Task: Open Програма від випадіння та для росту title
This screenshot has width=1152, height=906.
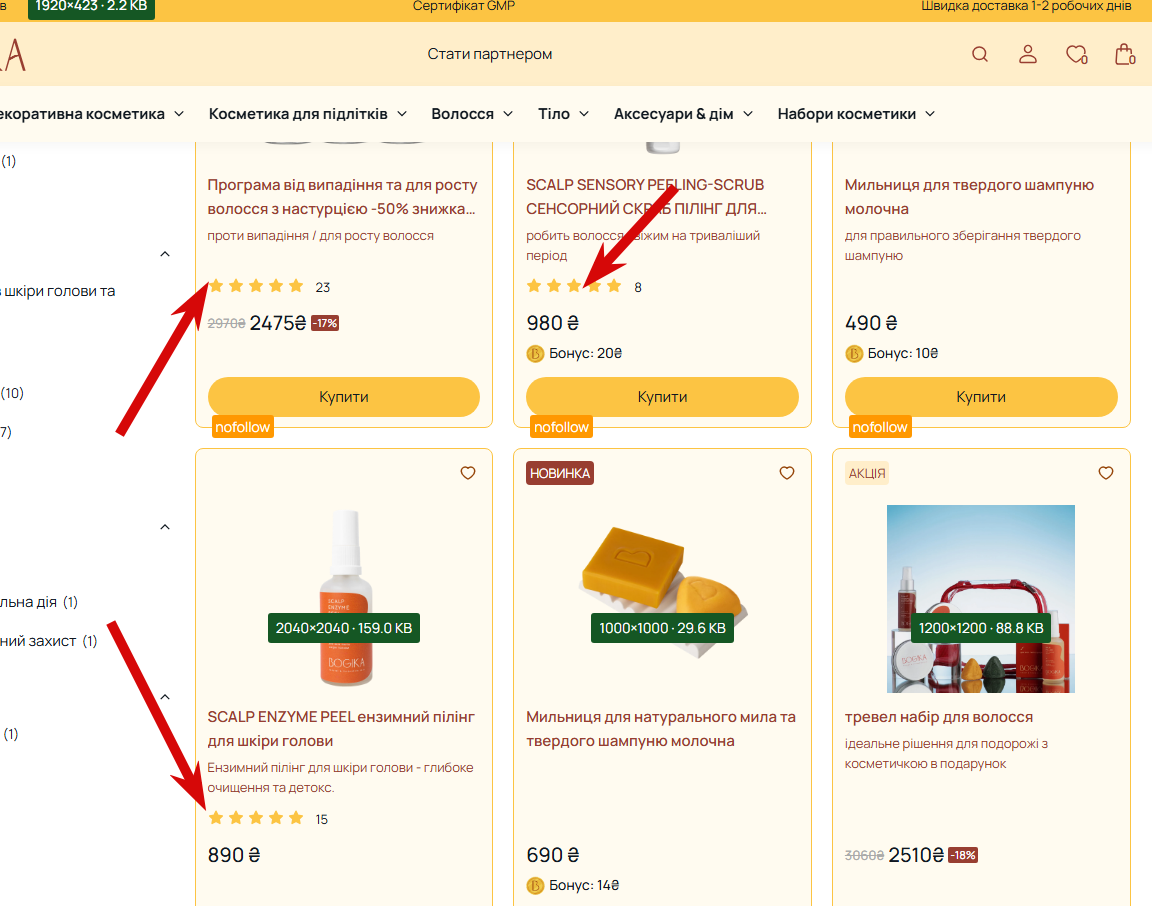Action: pos(342,197)
